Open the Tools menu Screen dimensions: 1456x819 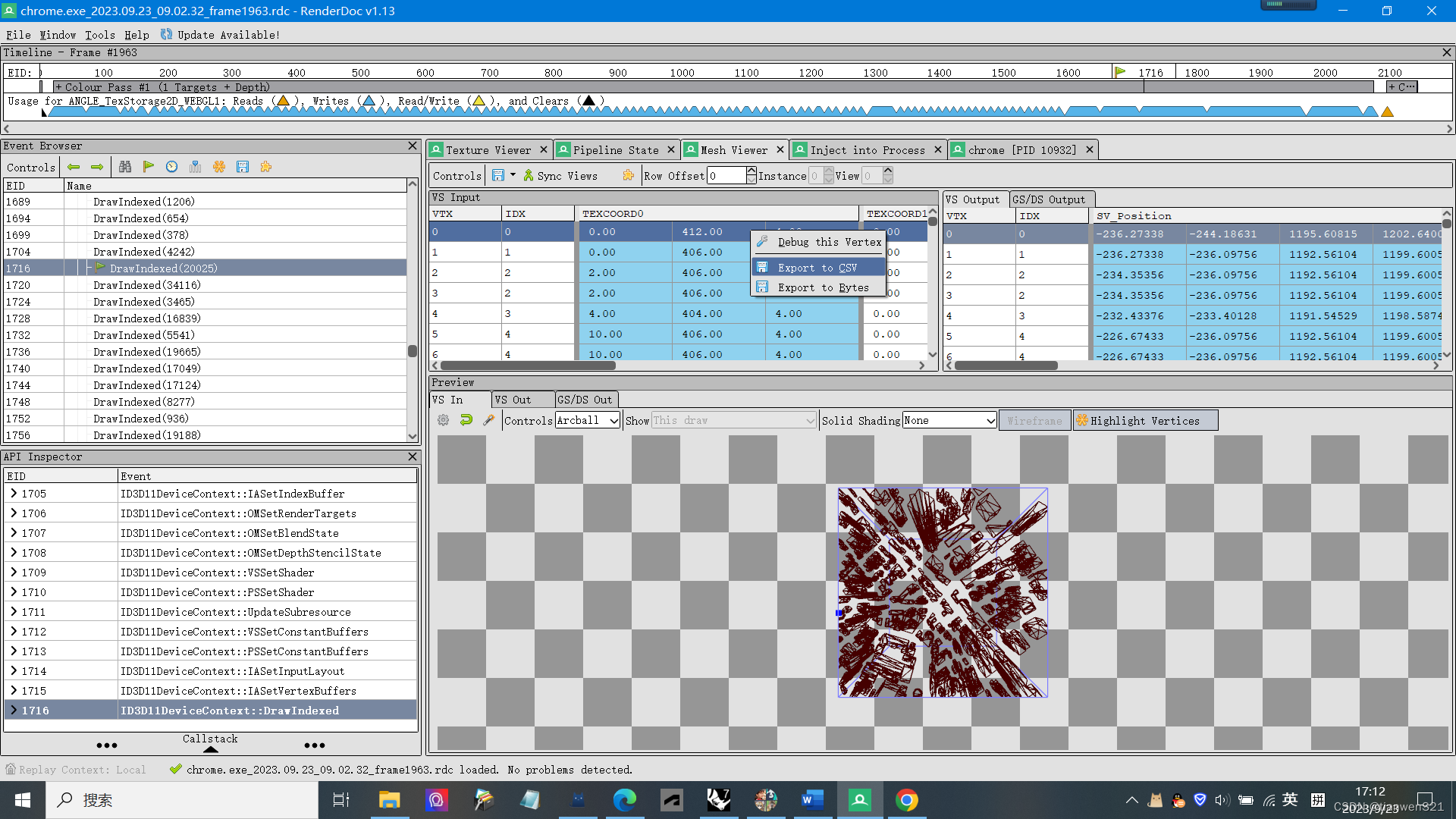pyautogui.click(x=99, y=35)
